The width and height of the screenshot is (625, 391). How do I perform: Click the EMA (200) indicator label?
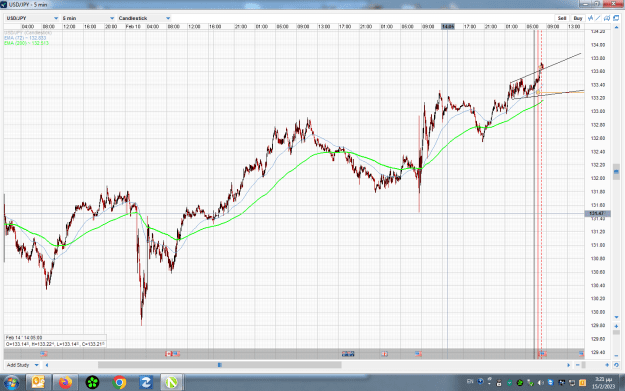click(x=26, y=43)
